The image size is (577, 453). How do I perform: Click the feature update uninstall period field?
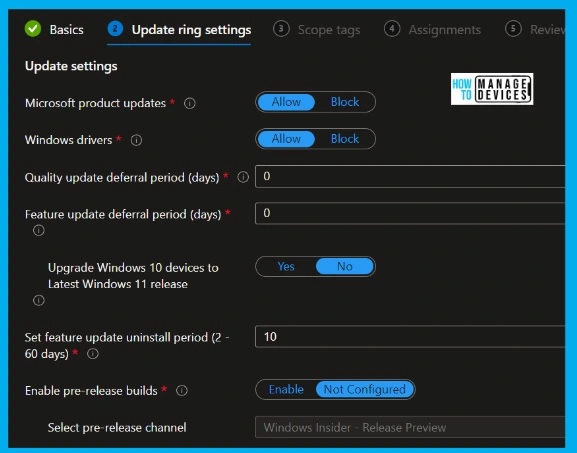click(x=410, y=336)
